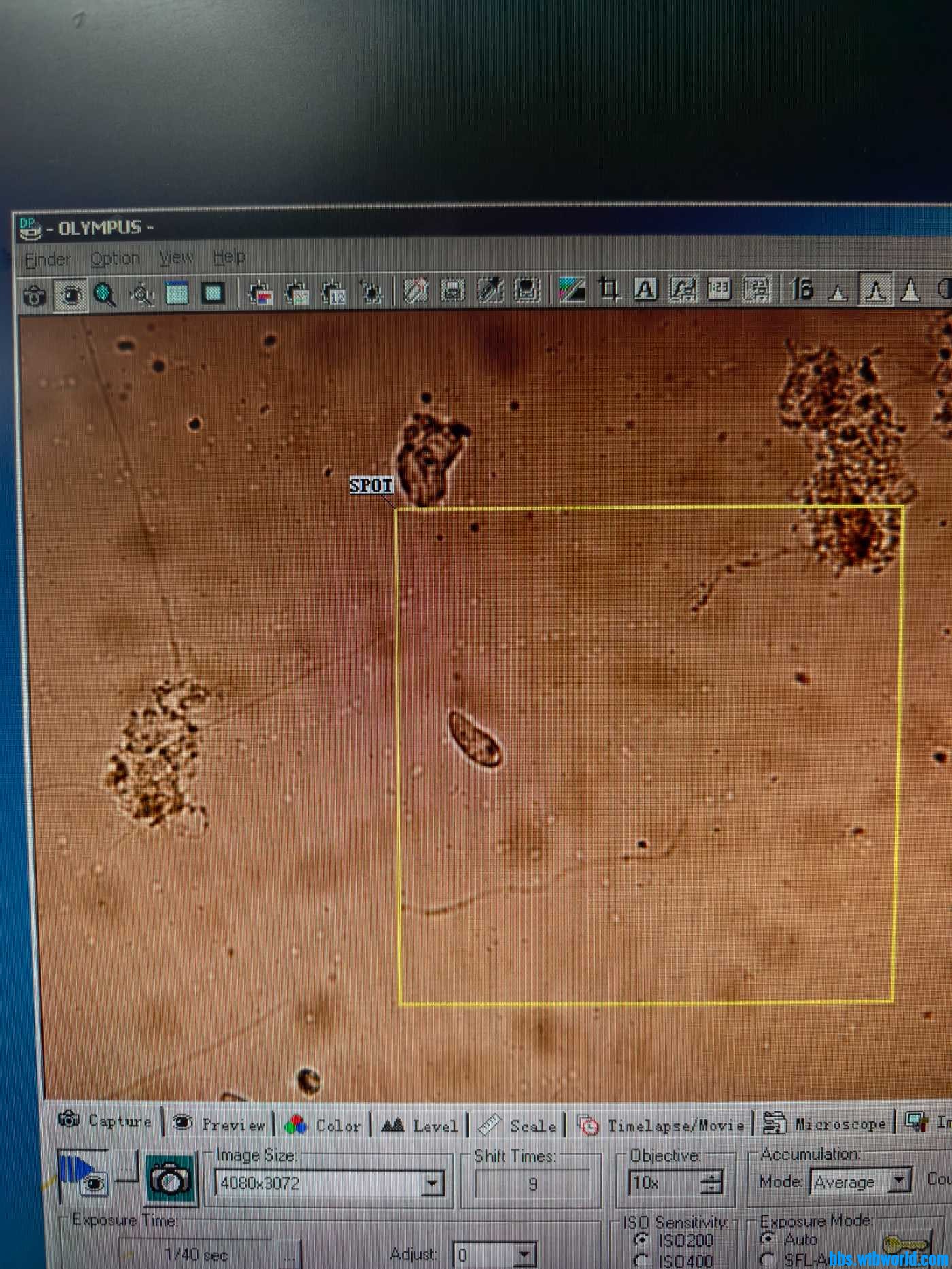Choose Auto exposure mode radio button
Image resolution: width=952 pixels, height=1269 pixels.
(x=768, y=1238)
